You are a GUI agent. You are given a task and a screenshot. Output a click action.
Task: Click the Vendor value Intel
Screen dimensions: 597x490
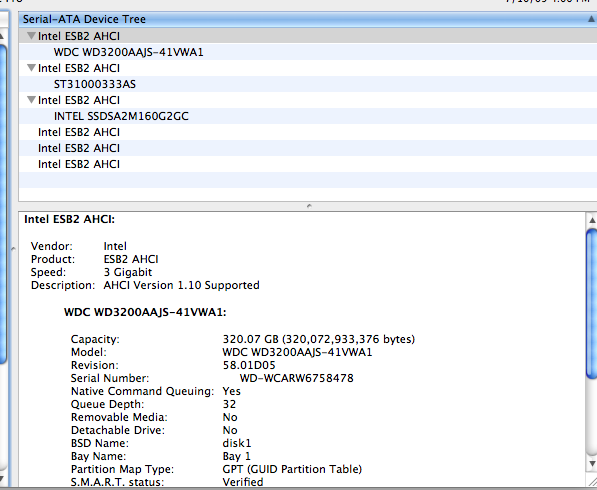115,246
